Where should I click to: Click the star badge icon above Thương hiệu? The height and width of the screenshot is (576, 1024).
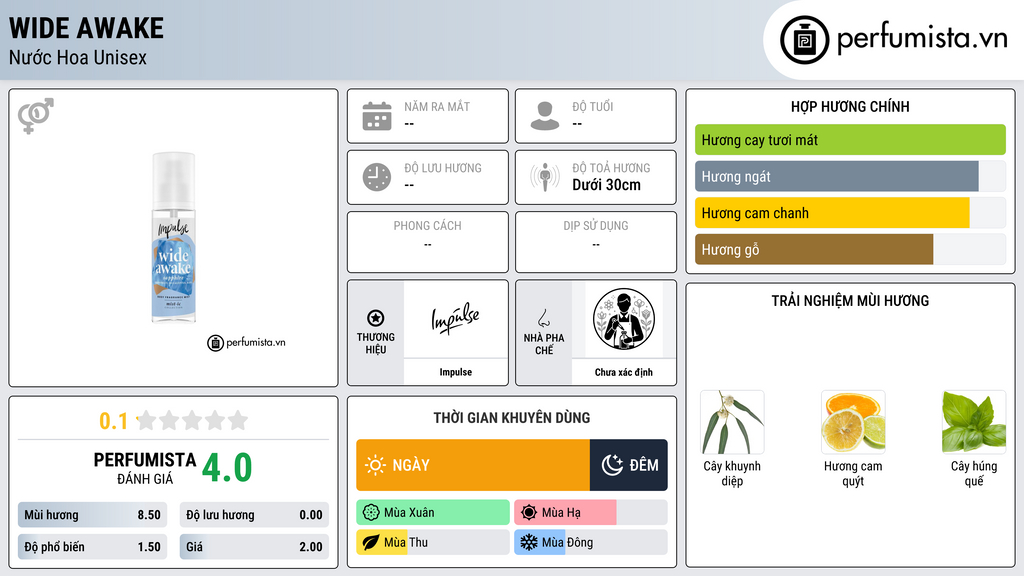tap(376, 318)
